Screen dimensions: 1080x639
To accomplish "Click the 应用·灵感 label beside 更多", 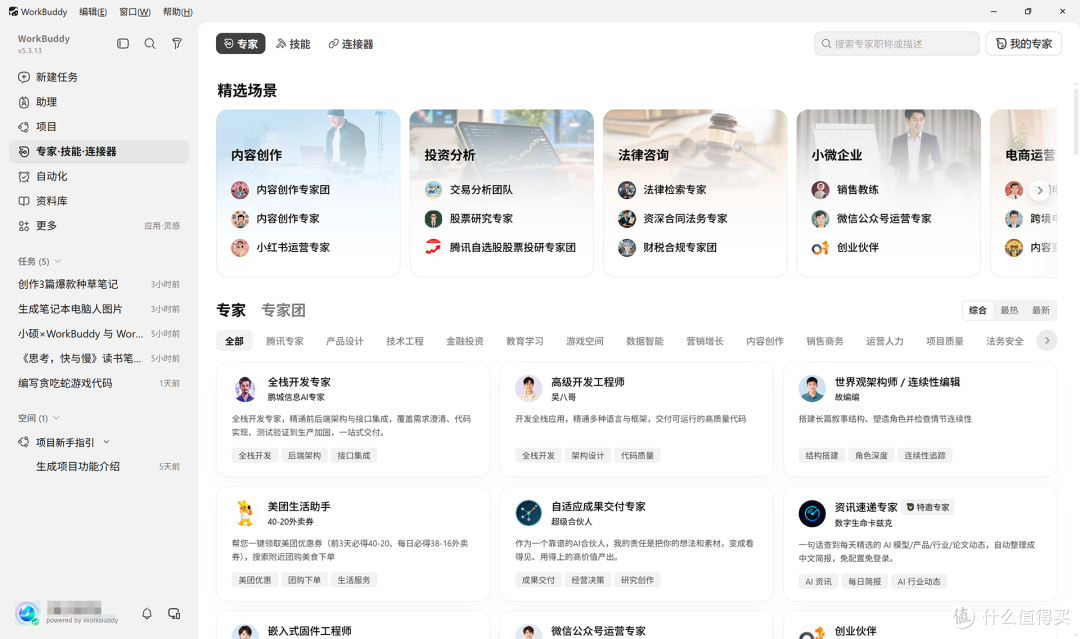I will 162,226.
